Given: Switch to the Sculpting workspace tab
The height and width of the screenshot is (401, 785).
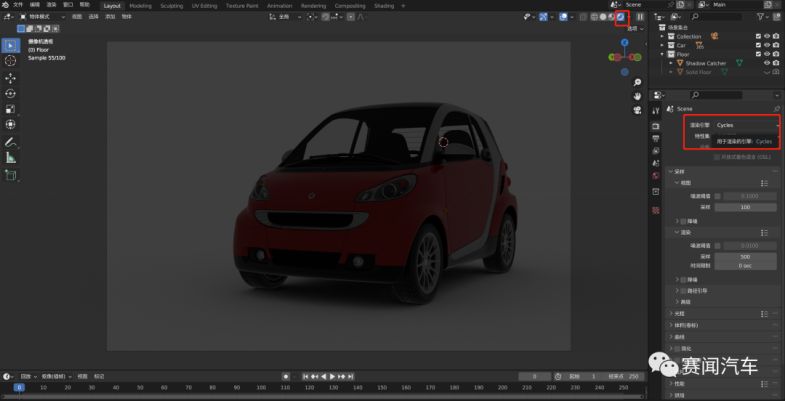Looking at the screenshot, I should pos(171,5).
